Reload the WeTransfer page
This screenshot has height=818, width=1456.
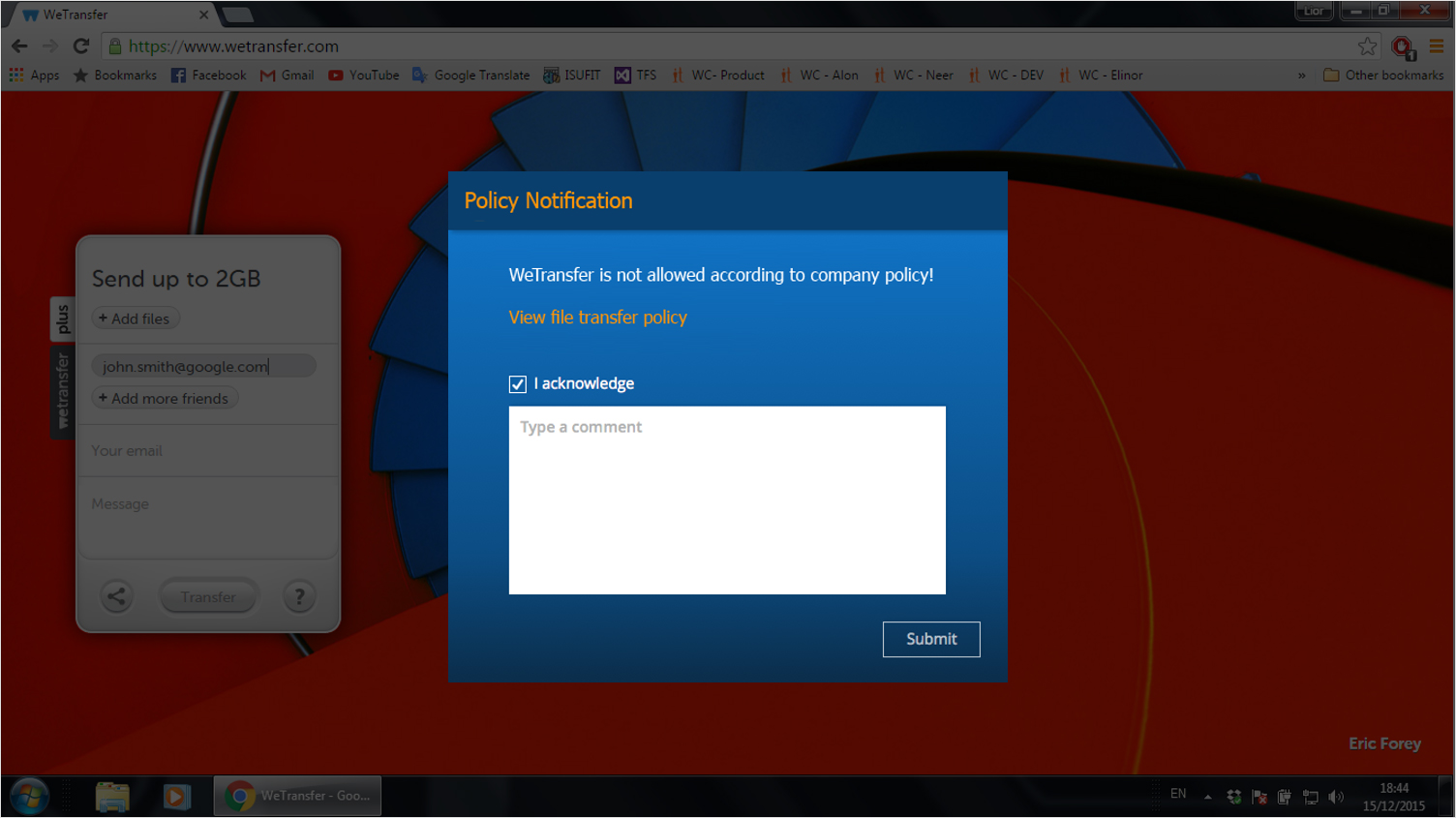click(81, 45)
